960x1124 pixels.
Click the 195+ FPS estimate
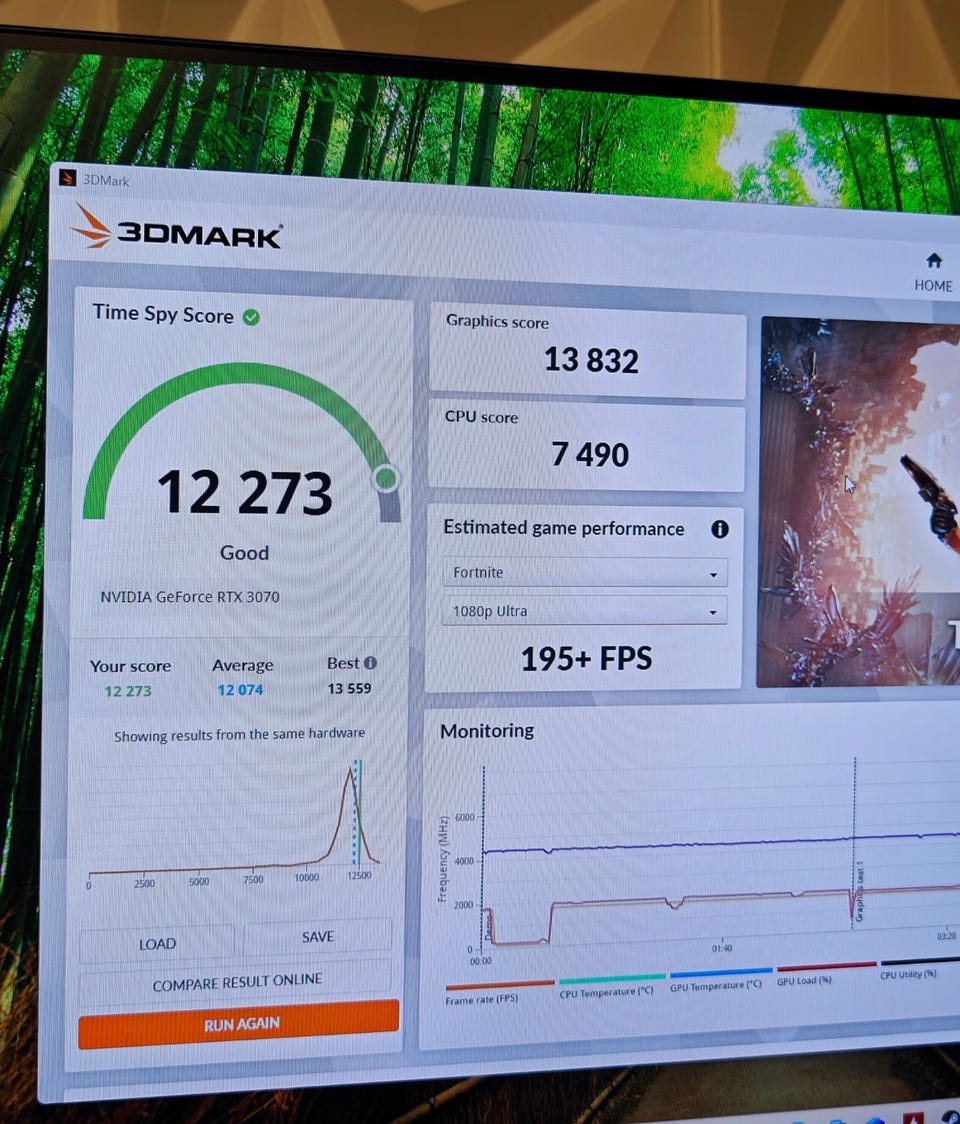coord(586,659)
